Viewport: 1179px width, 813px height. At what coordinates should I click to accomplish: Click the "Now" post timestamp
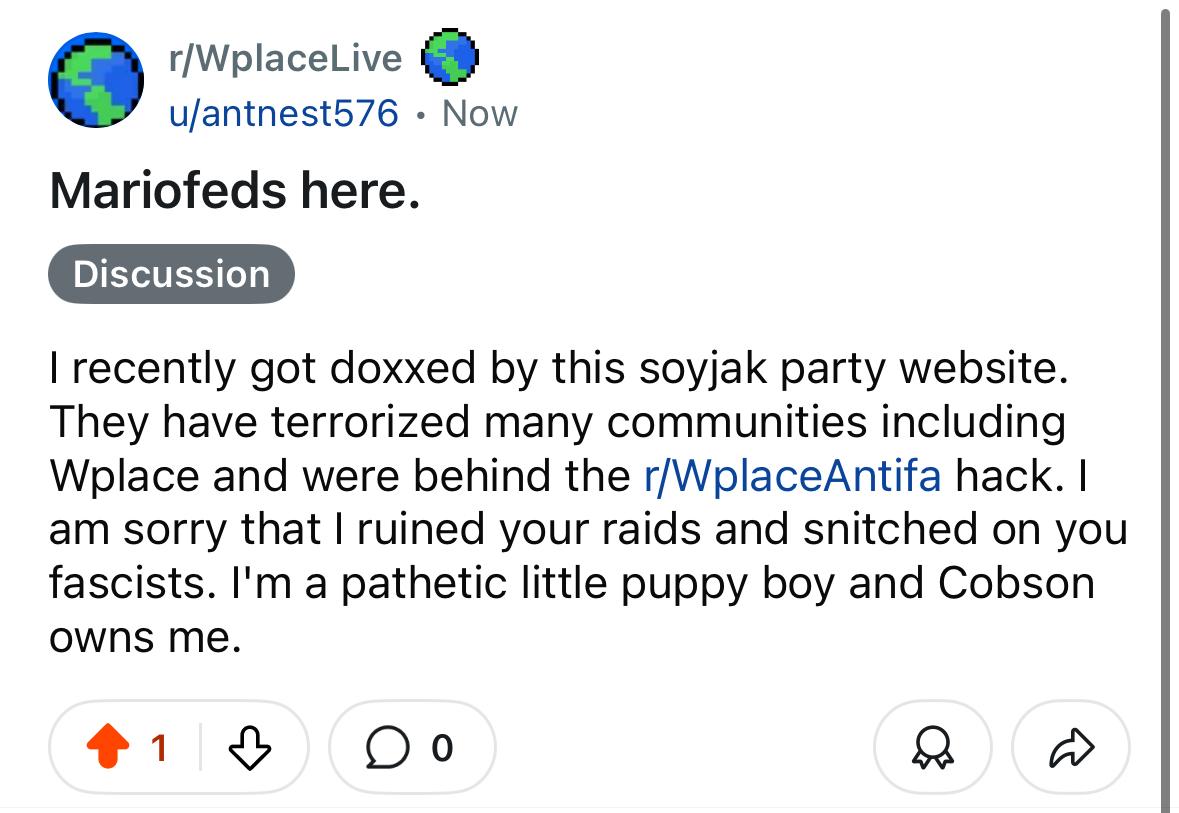click(480, 113)
